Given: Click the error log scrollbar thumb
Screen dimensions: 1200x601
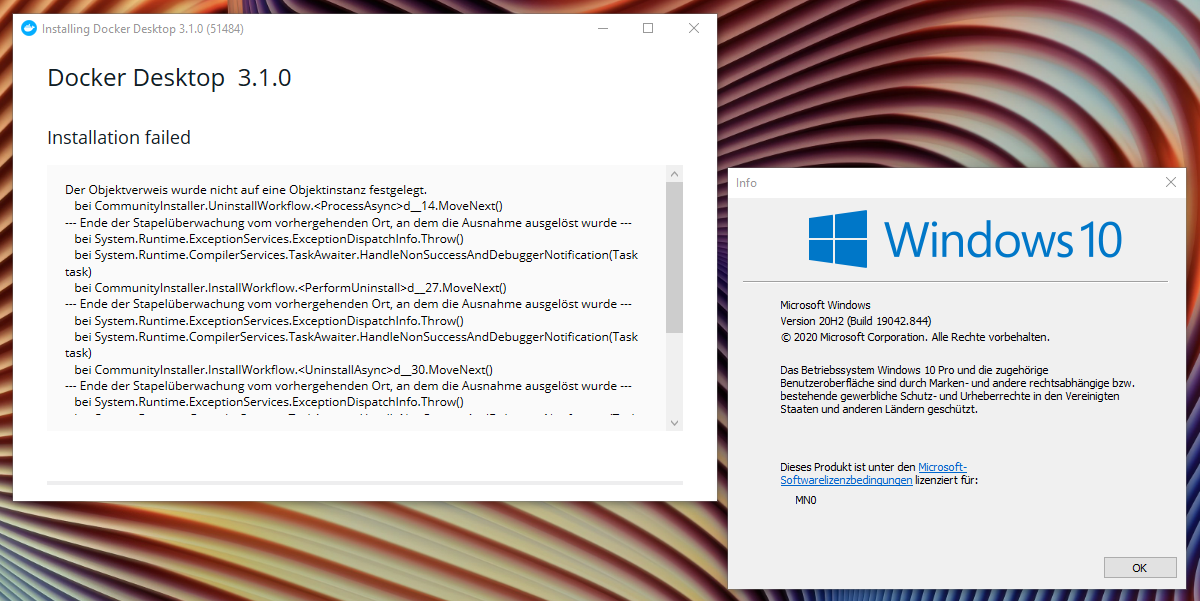Looking at the screenshot, I should (x=674, y=257).
